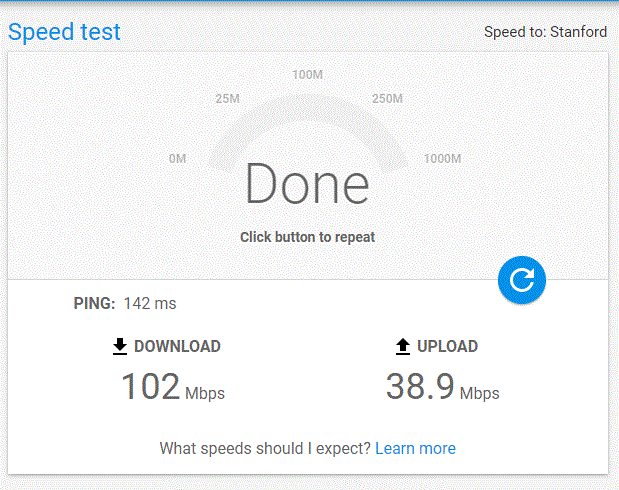
Task: Open the Learn more link
Action: 415,448
